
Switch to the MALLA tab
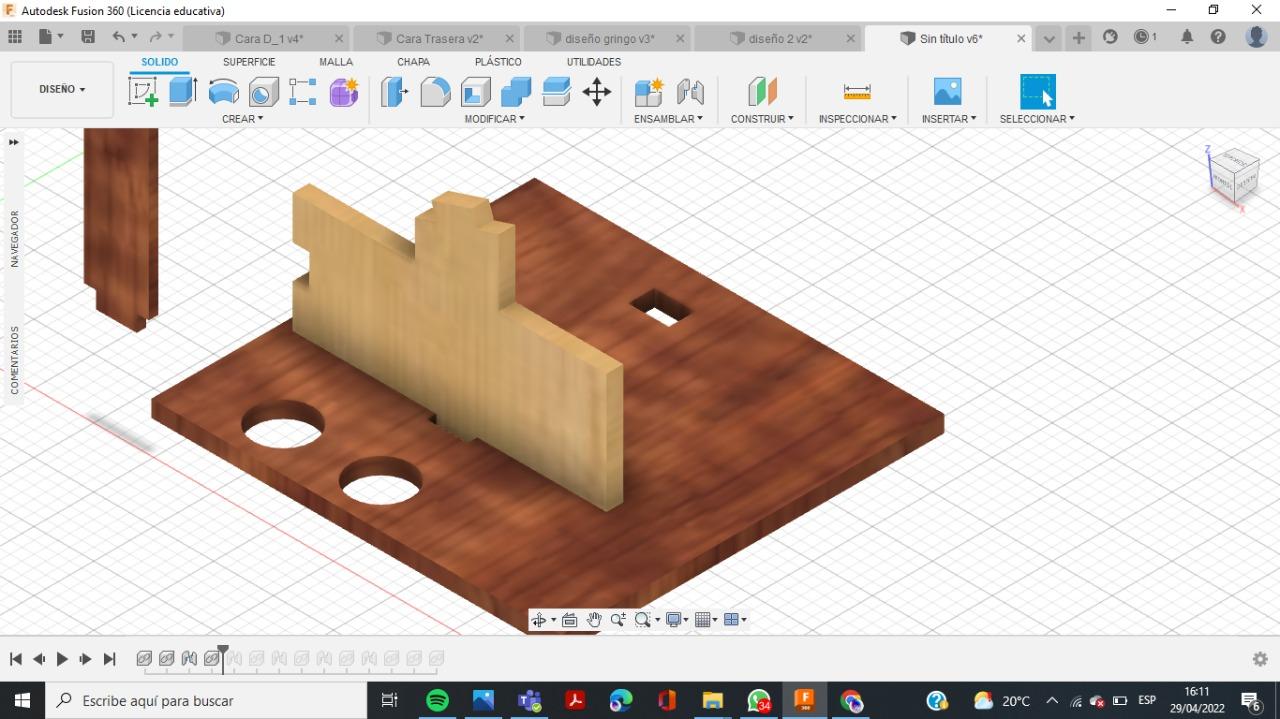336,62
